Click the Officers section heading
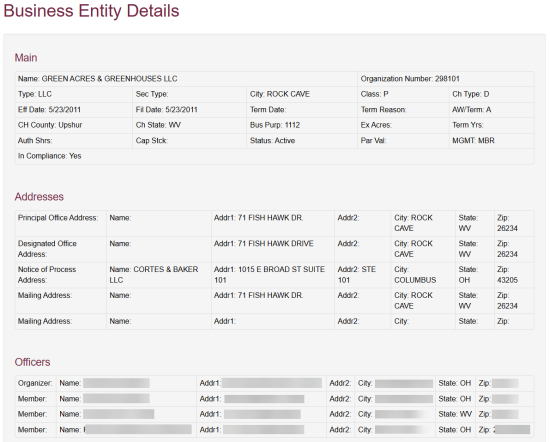 32,362
